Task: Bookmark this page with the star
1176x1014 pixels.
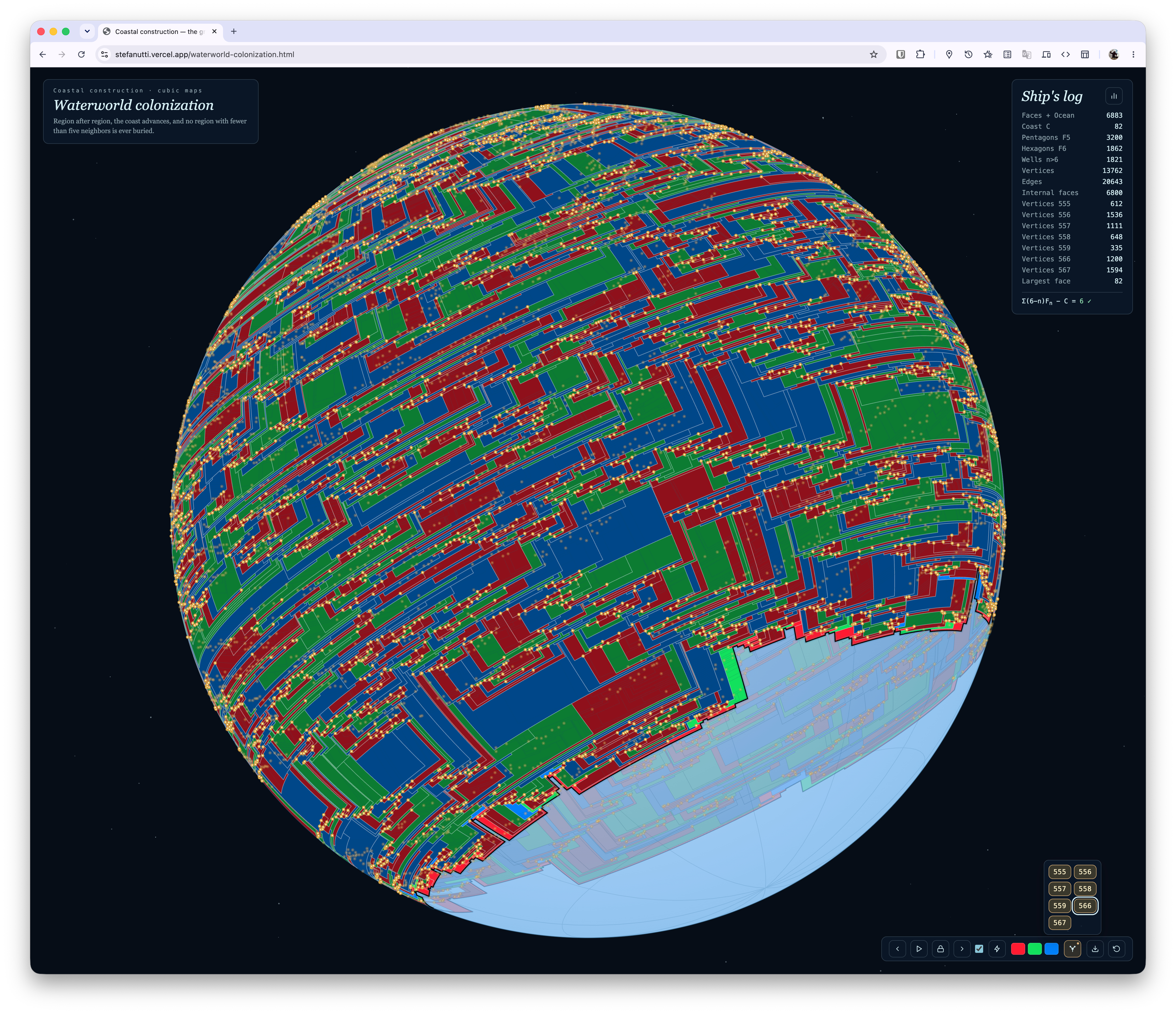Action: [874, 54]
